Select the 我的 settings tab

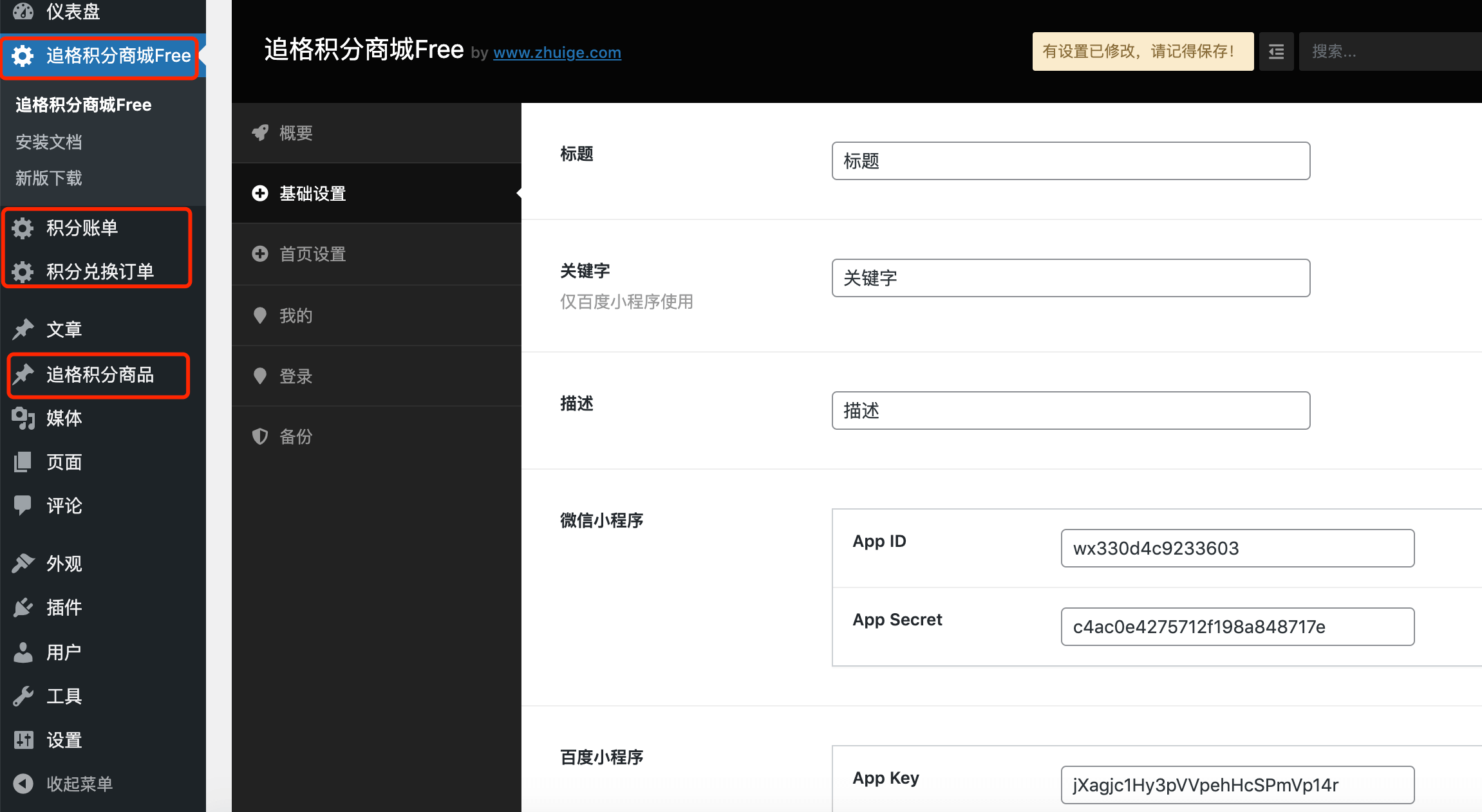[295, 316]
